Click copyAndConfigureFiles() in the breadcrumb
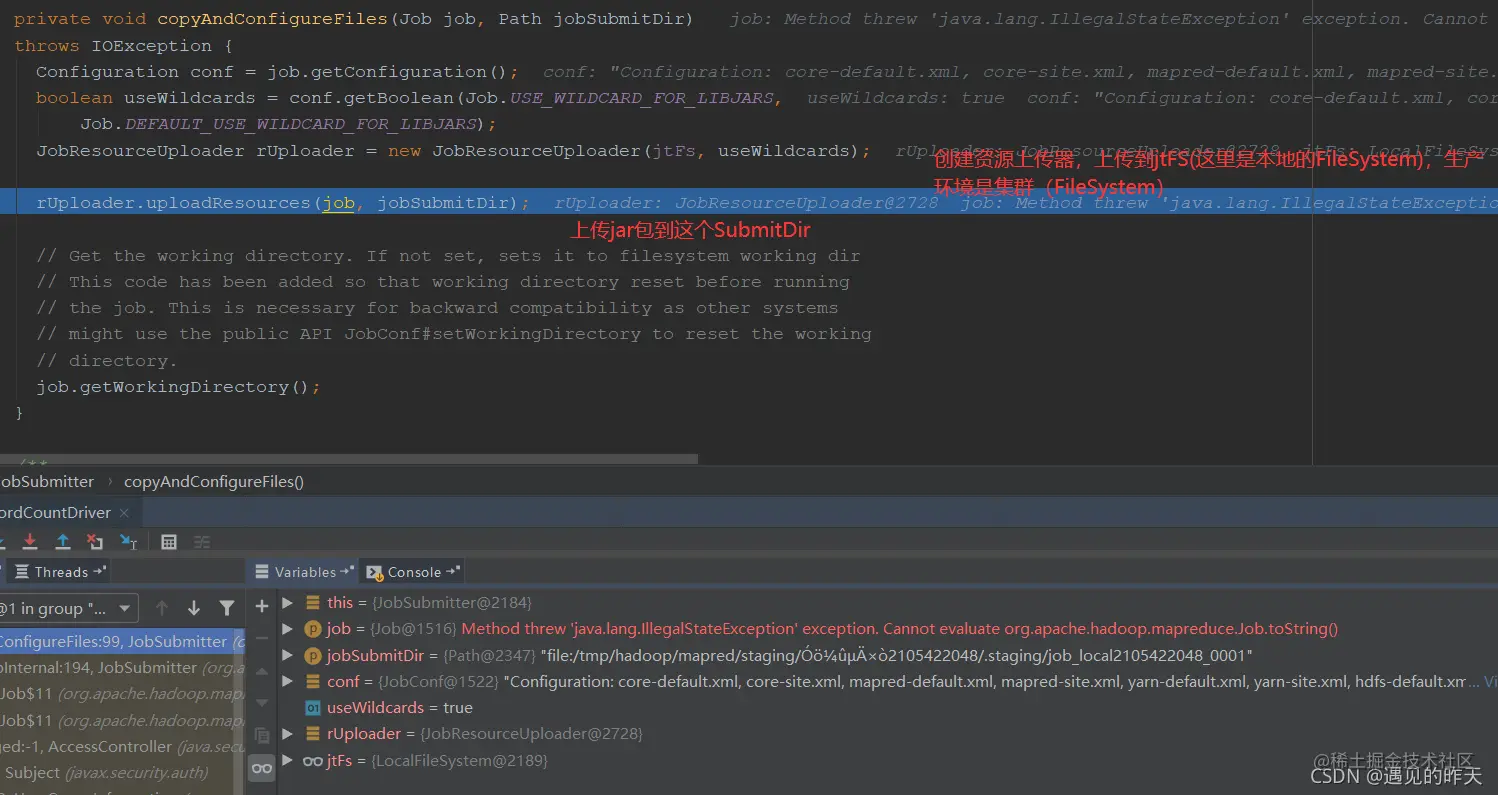The width and height of the screenshot is (1498, 795). tap(214, 481)
